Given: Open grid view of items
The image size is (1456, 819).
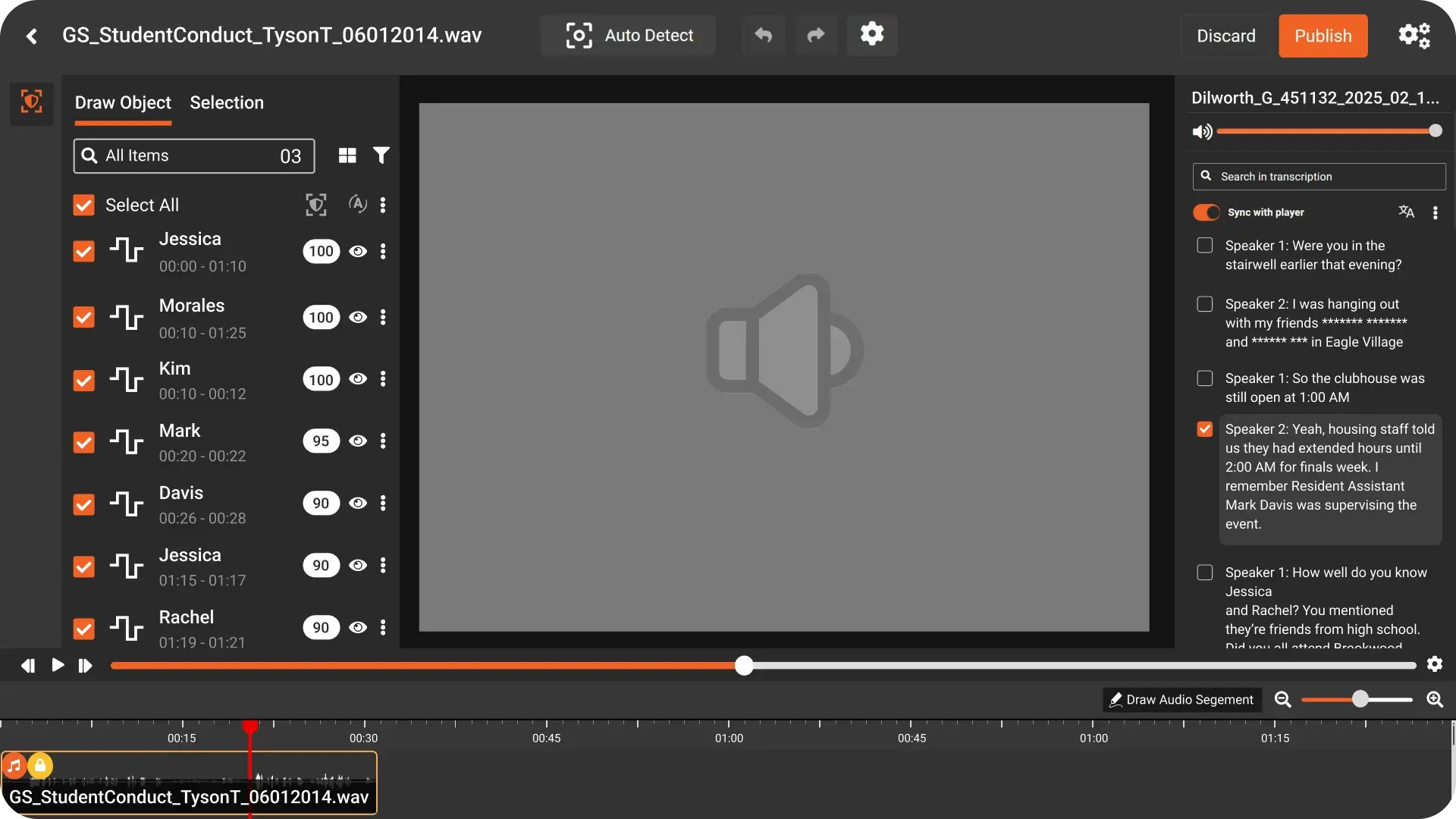Looking at the screenshot, I should [347, 155].
